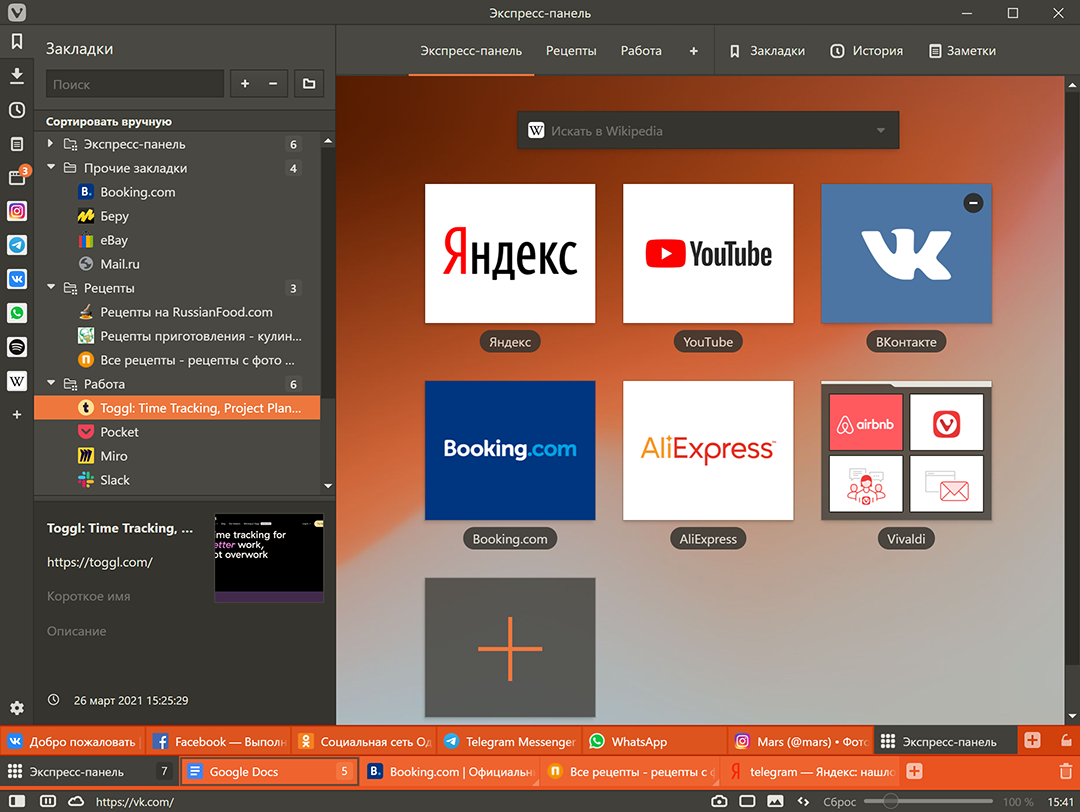Switch to the Рецепты speed dial group
The height and width of the screenshot is (812, 1080).
(x=571, y=51)
